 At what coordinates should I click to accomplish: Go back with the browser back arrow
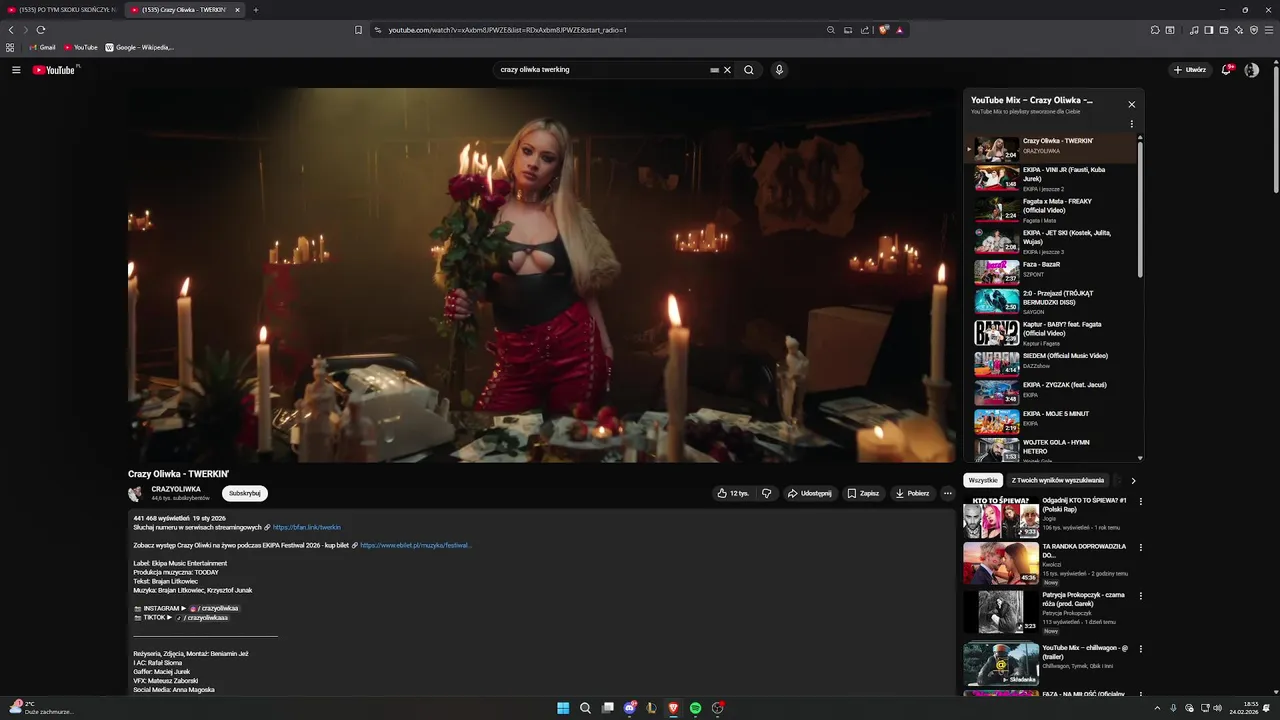11,30
